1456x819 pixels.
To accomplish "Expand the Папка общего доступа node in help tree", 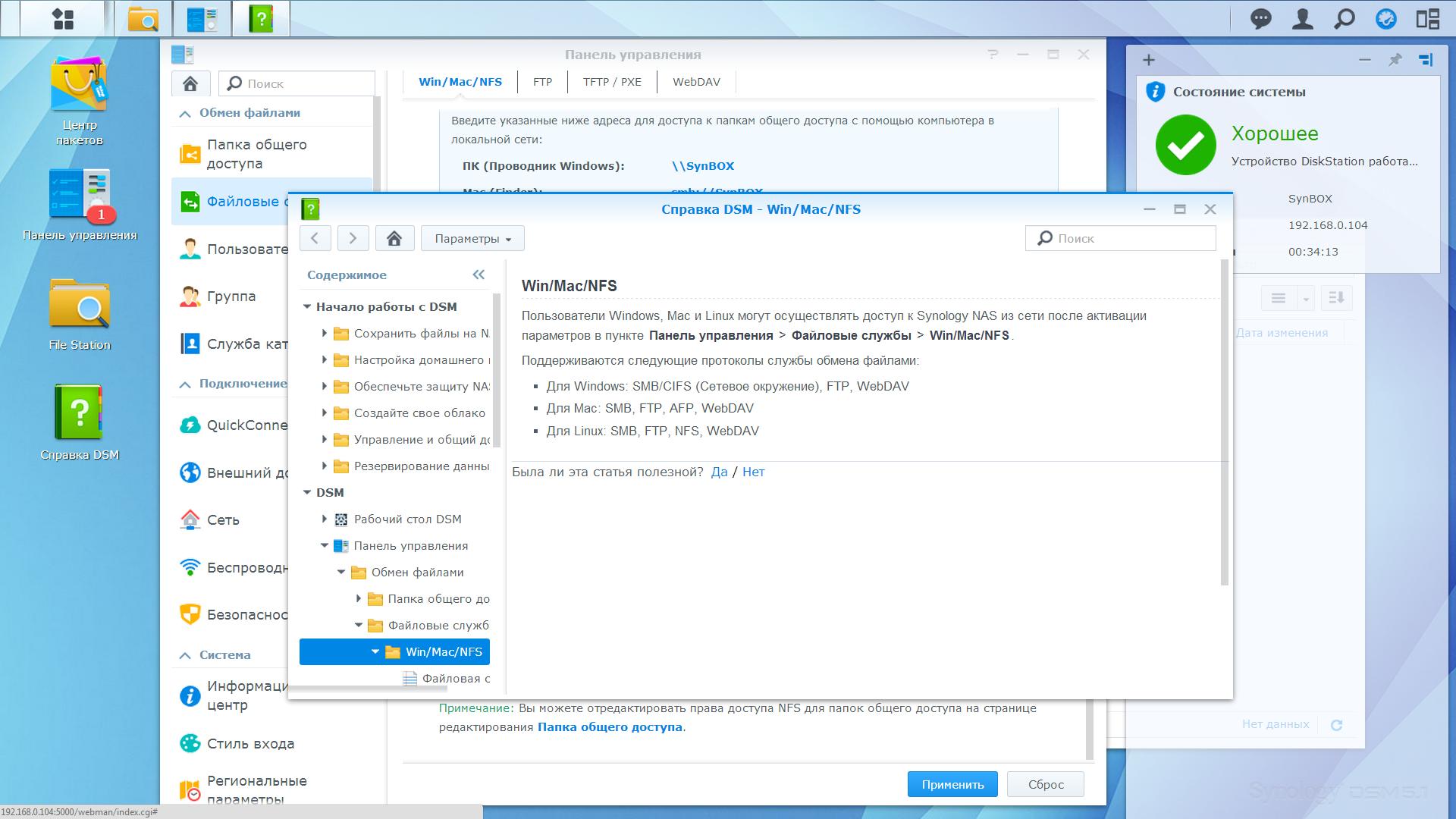I will pos(358,599).
